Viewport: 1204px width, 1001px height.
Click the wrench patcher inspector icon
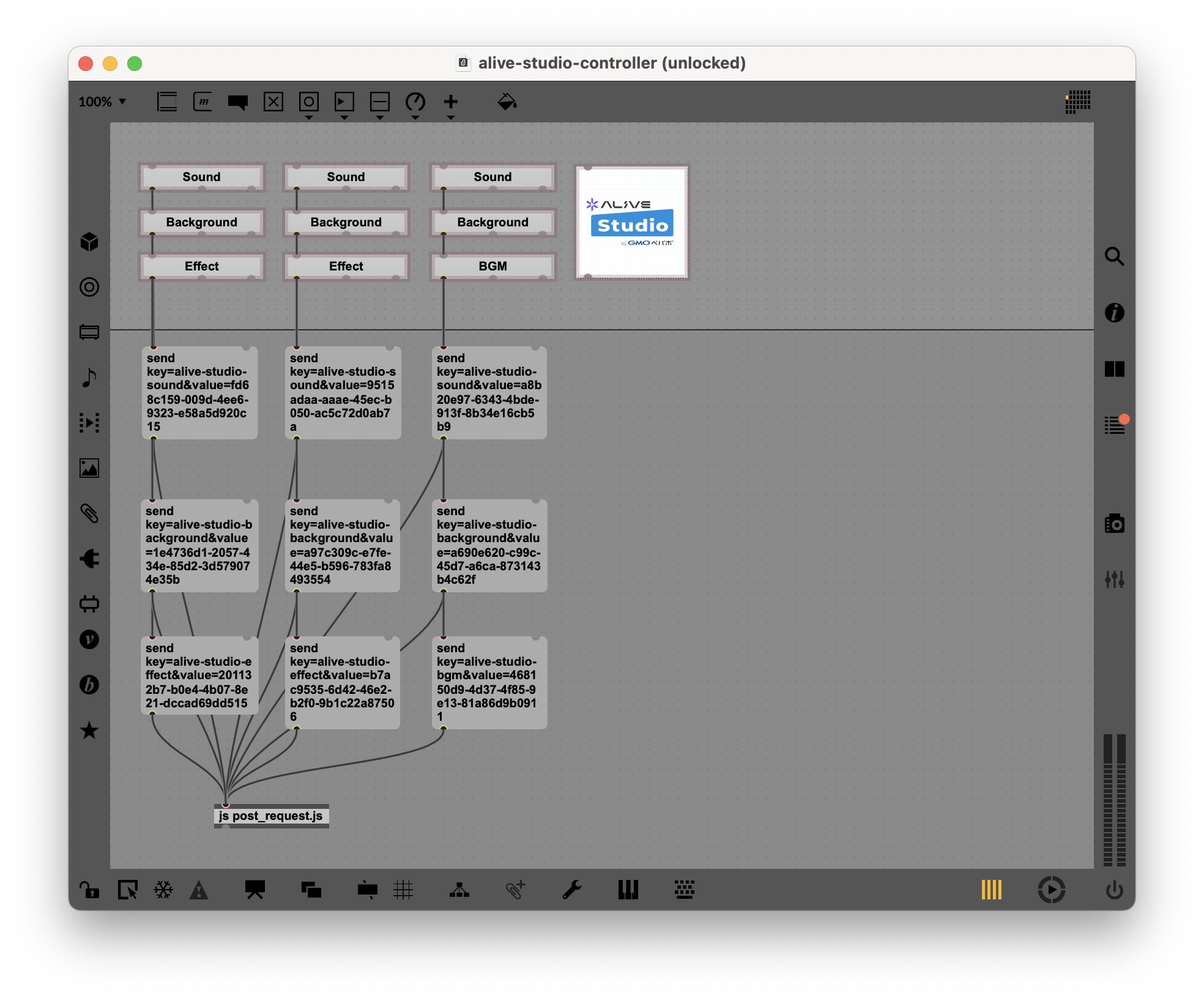[x=571, y=890]
